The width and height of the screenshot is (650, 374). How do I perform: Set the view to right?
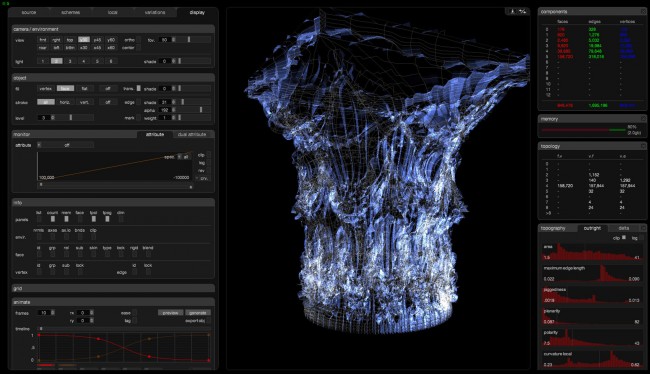coord(56,40)
